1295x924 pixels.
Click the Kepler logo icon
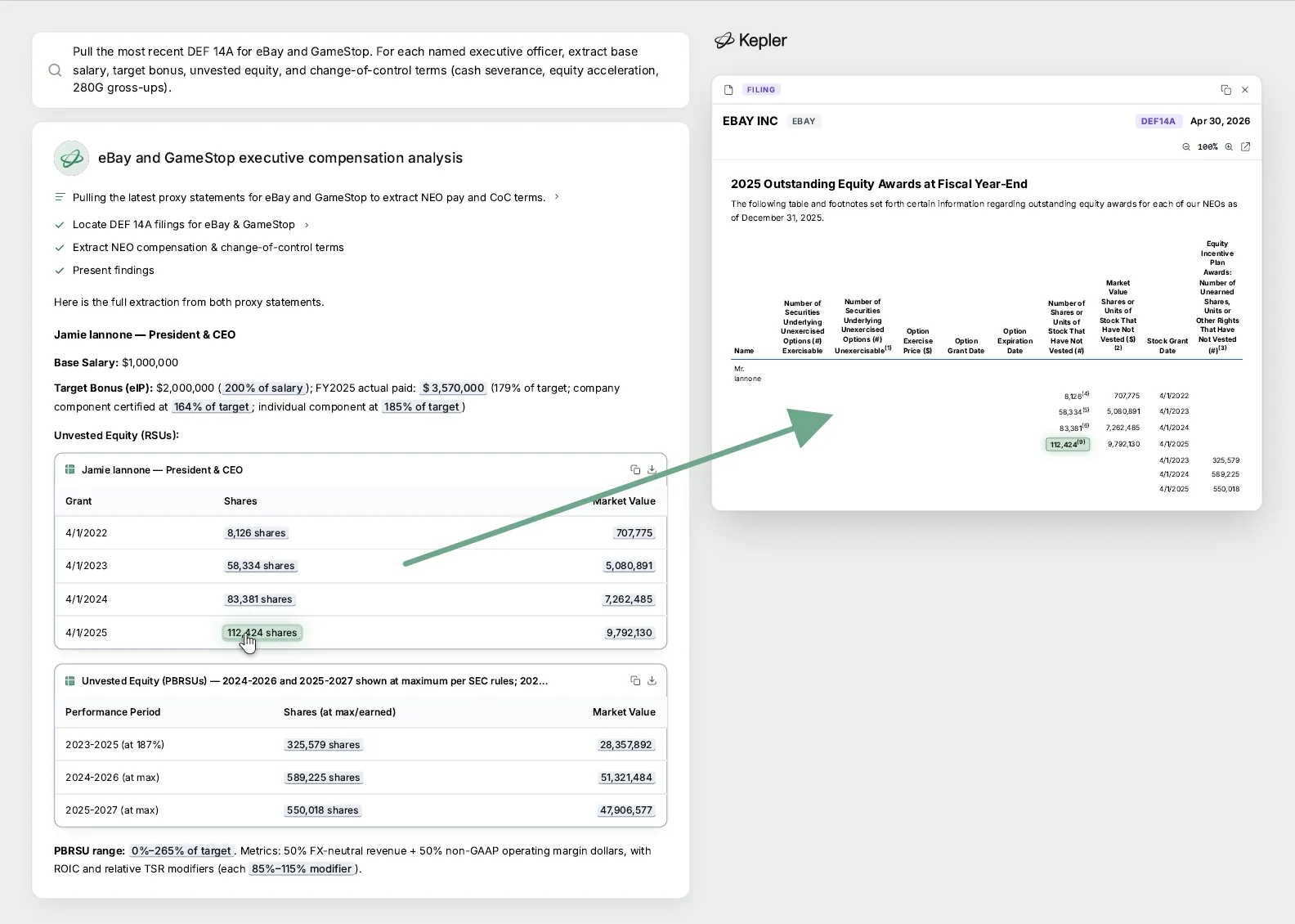click(724, 41)
